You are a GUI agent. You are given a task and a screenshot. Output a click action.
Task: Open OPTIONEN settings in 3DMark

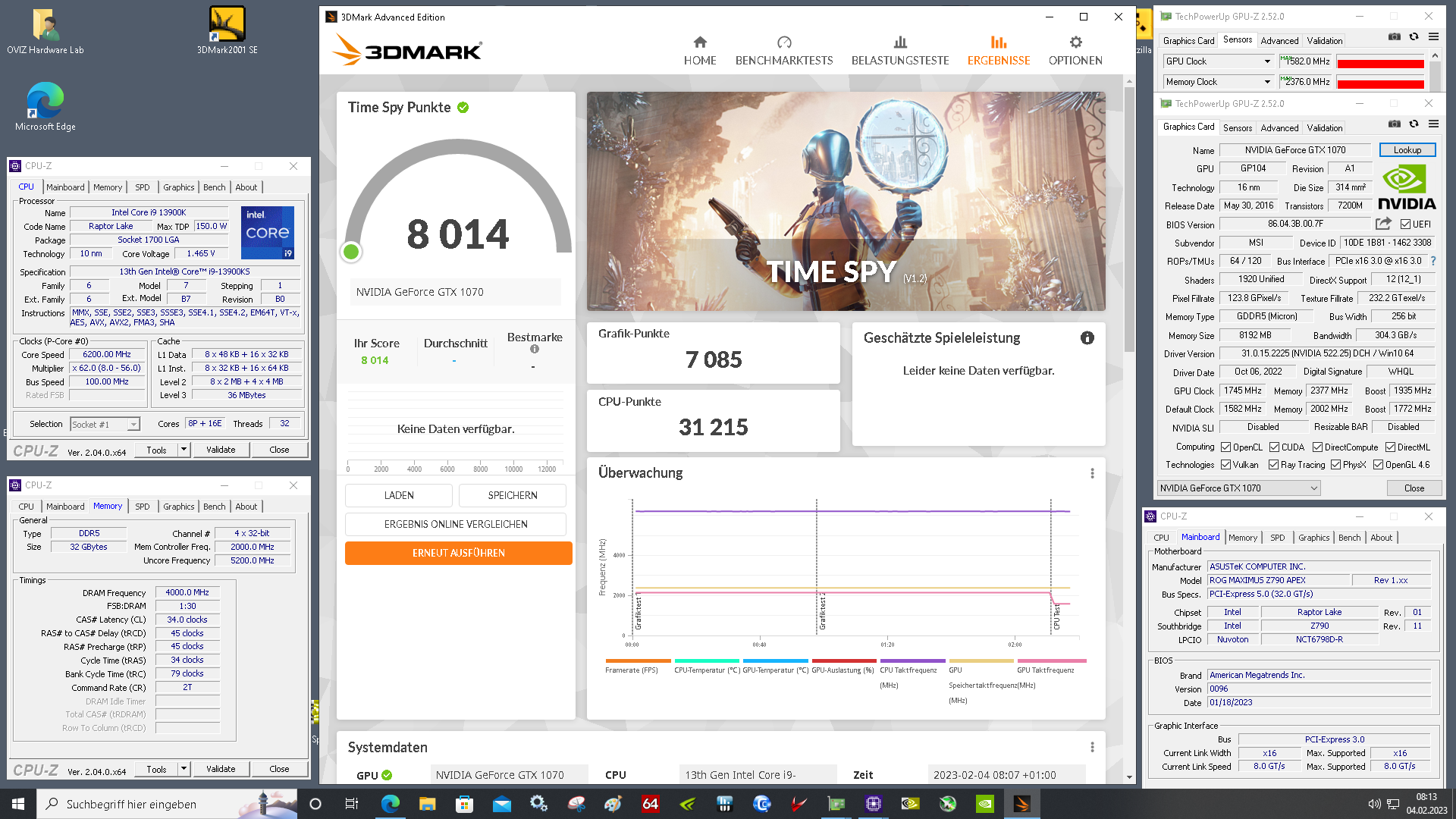pyautogui.click(x=1075, y=51)
